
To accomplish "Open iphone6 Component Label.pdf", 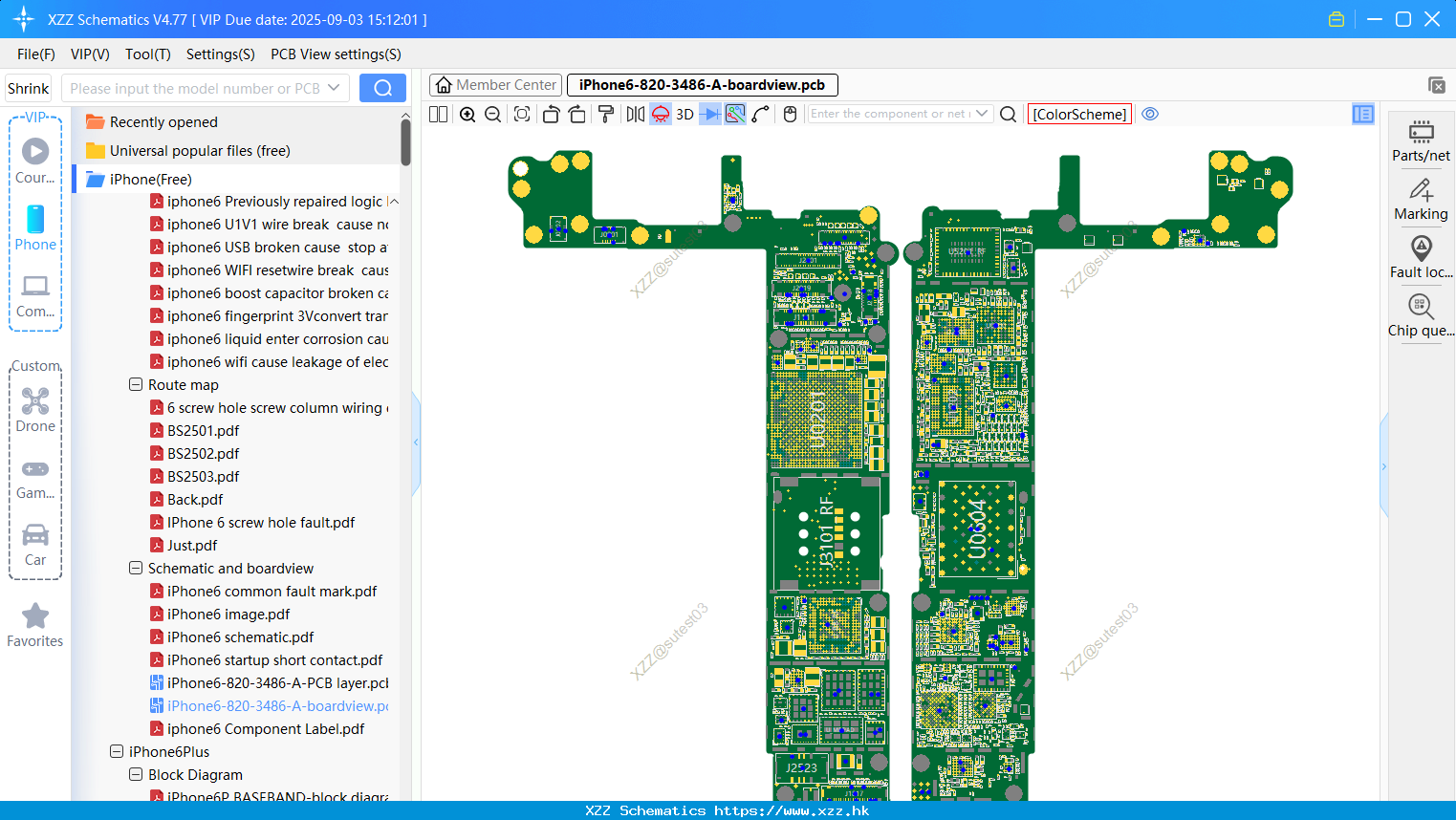I will pyautogui.click(x=256, y=728).
